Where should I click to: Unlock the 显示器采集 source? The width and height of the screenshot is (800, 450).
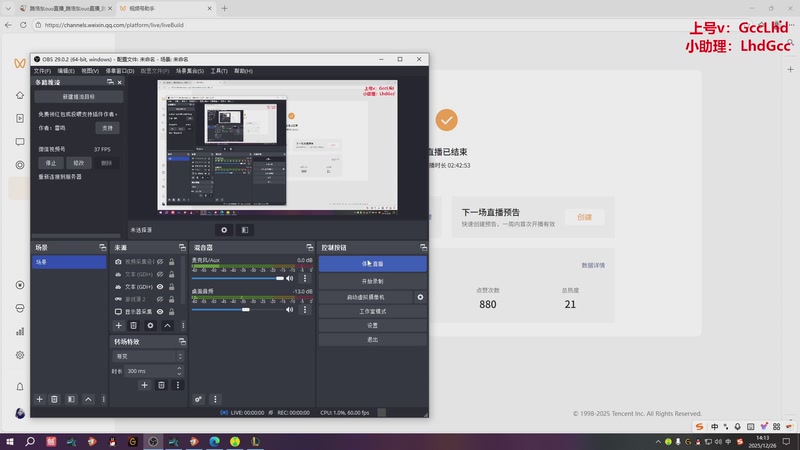(x=171, y=312)
